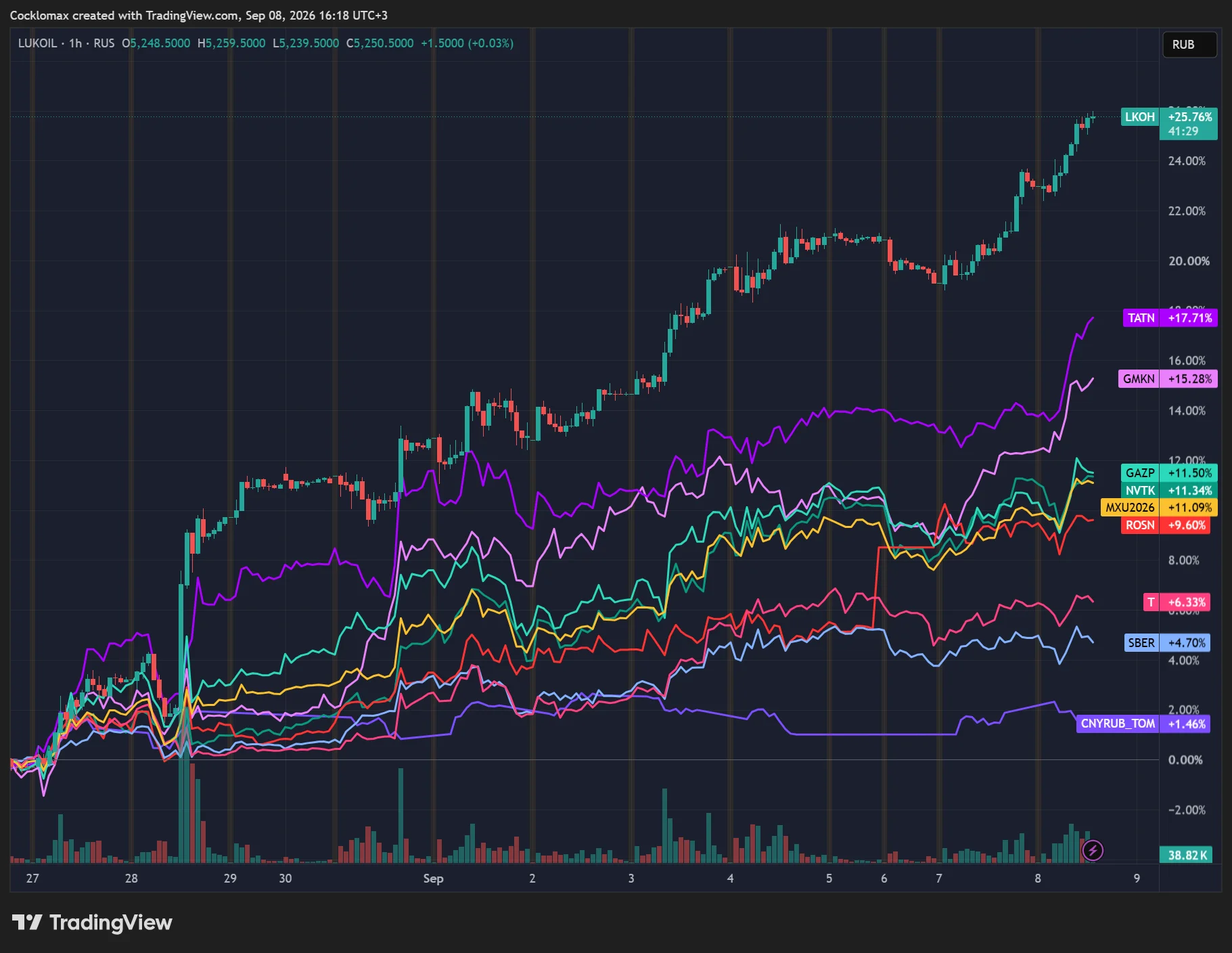Click the 14.00% price axis label
1232x953 pixels.
pos(1187,411)
